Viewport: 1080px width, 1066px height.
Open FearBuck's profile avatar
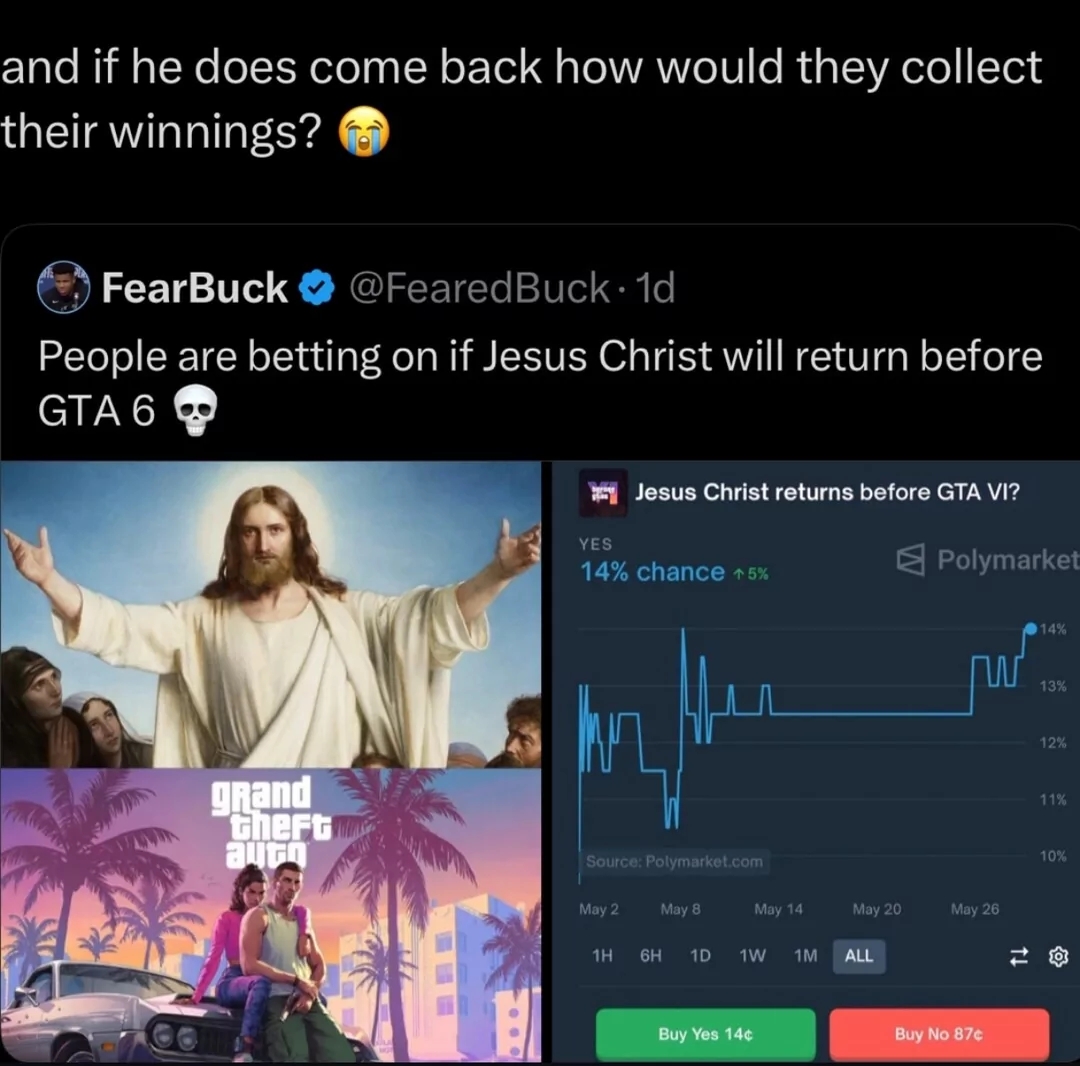pyautogui.click(x=63, y=287)
